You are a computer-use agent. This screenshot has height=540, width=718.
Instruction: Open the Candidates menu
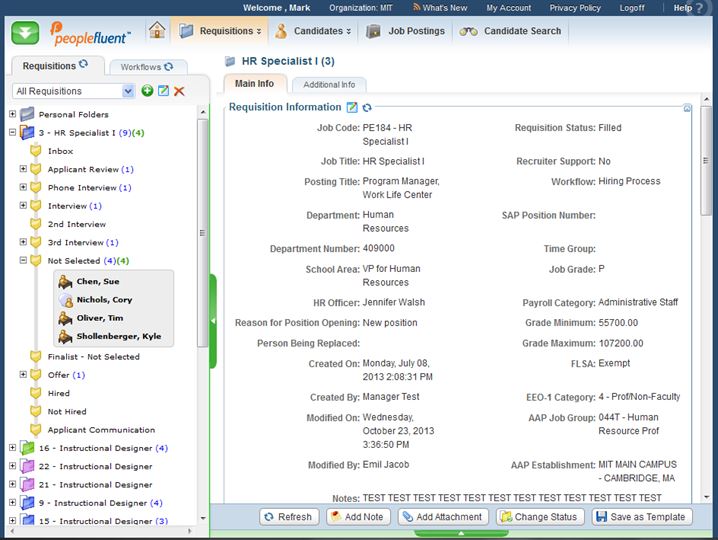tap(313, 31)
